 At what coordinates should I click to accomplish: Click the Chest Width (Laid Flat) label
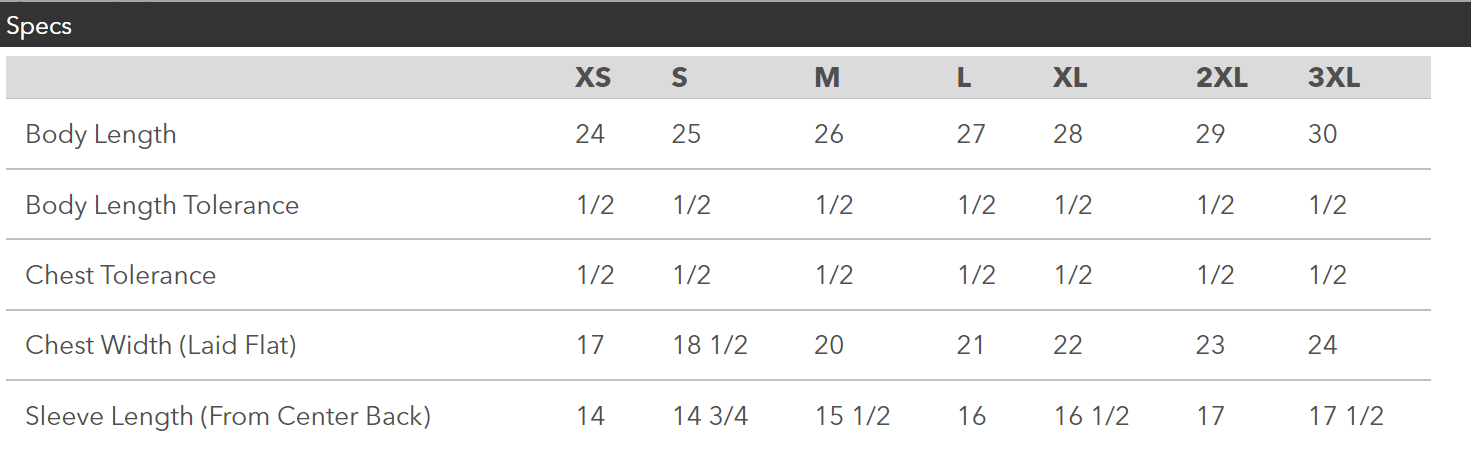[x=161, y=345]
